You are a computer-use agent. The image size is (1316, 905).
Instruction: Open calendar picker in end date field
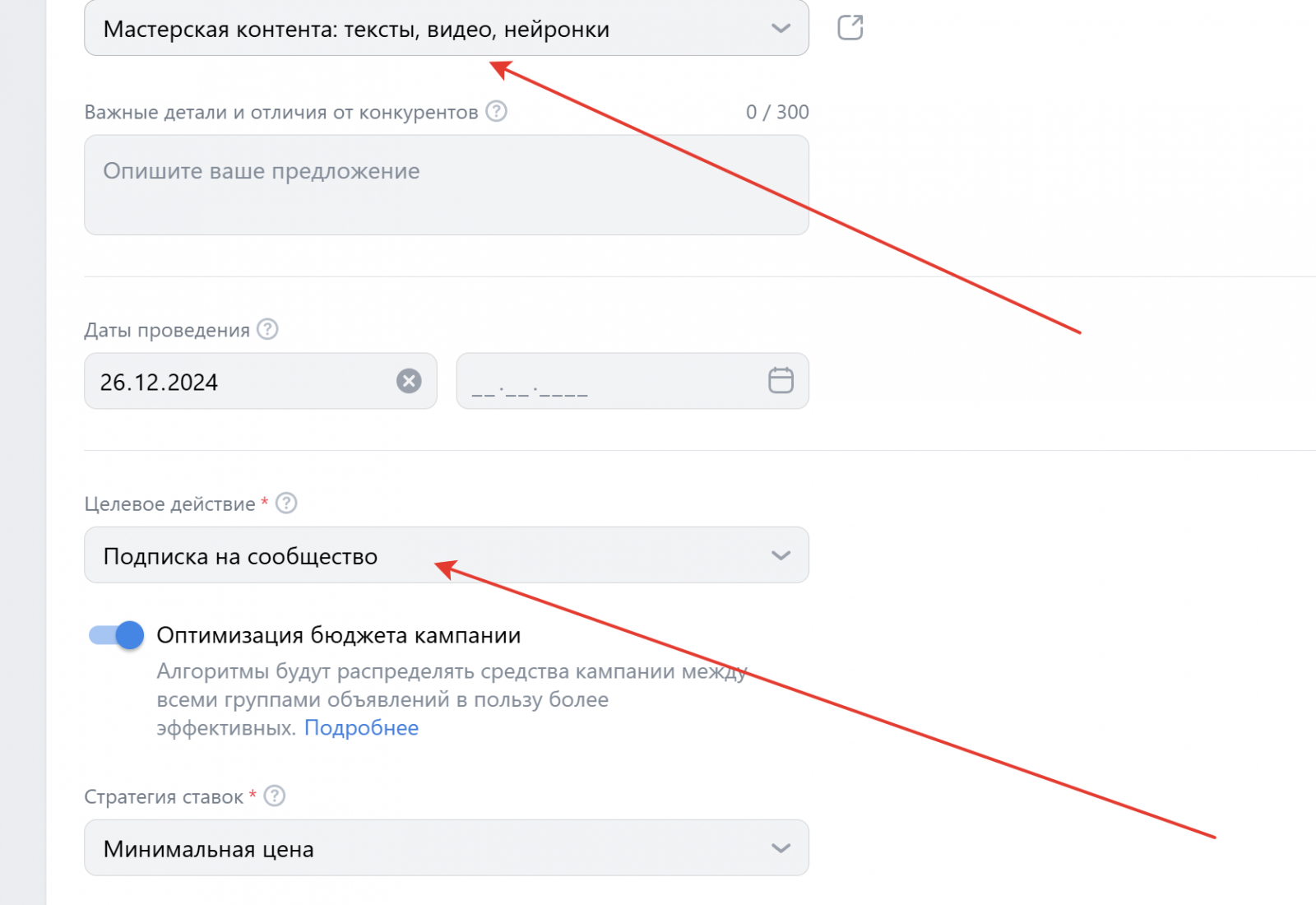[780, 380]
